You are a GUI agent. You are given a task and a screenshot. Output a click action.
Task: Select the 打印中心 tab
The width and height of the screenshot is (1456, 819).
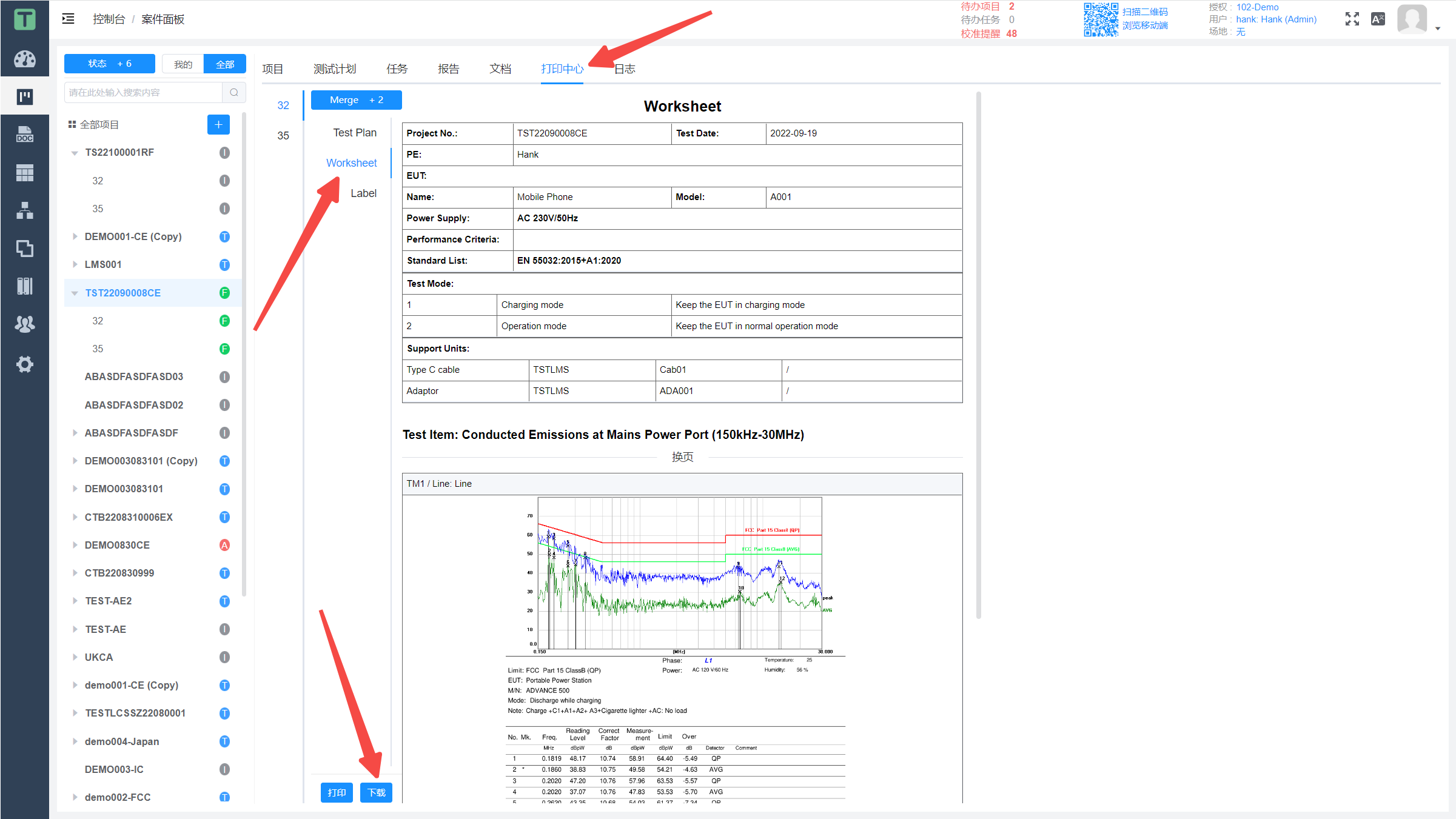(x=562, y=69)
